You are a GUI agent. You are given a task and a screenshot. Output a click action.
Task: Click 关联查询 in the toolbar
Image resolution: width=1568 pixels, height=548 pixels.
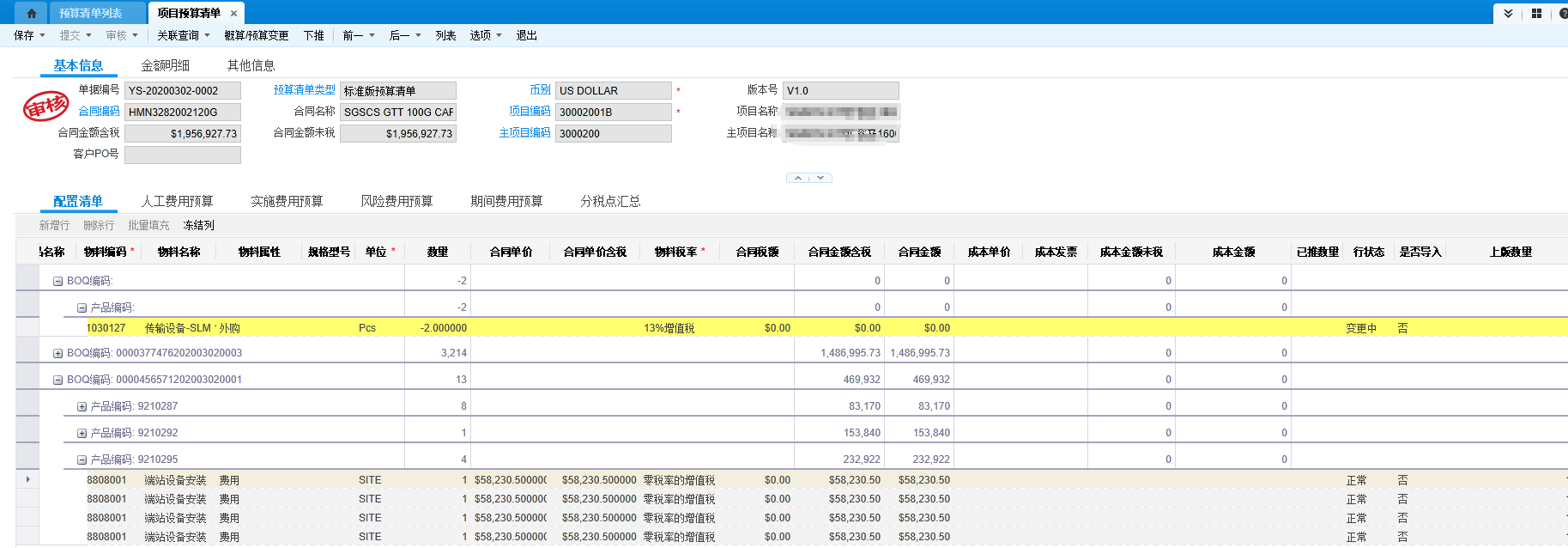pyautogui.click(x=178, y=35)
